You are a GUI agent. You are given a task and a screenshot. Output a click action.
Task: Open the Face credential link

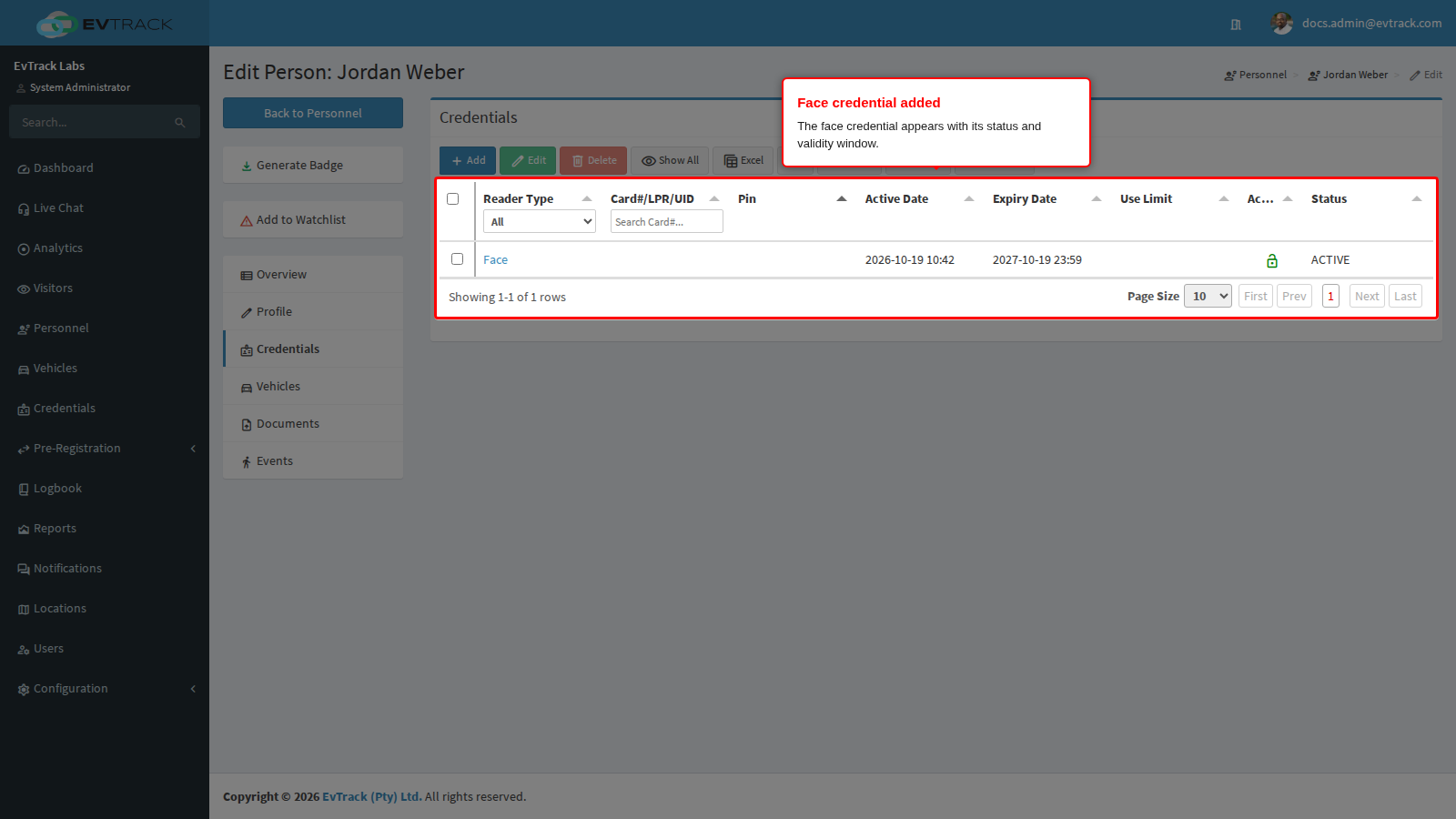[x=495, y=260]
